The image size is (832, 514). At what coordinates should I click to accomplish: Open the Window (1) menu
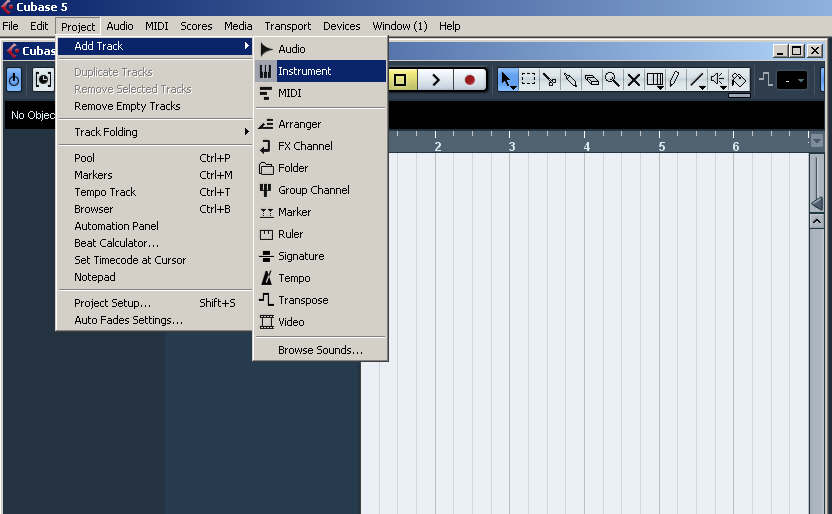tap(400, 26)
